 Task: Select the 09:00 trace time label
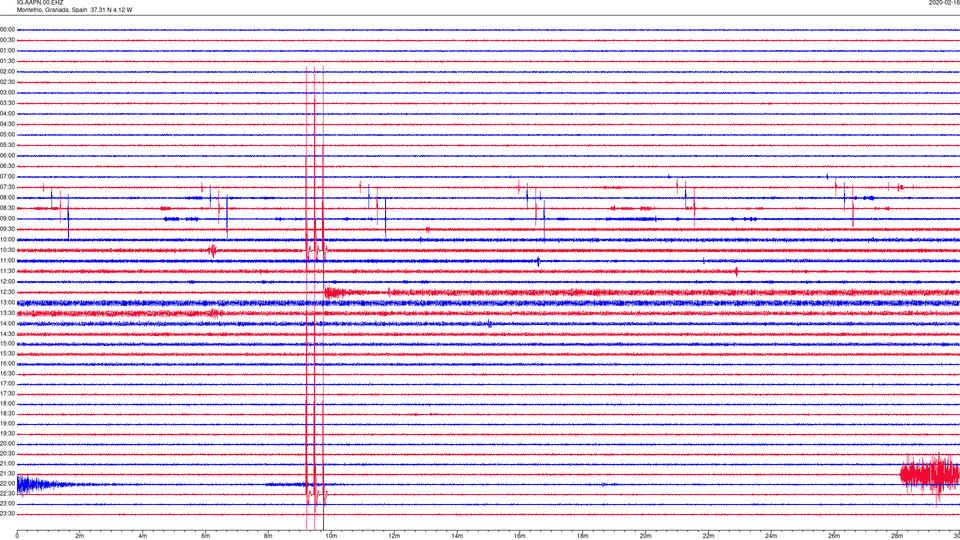(7, 219)
